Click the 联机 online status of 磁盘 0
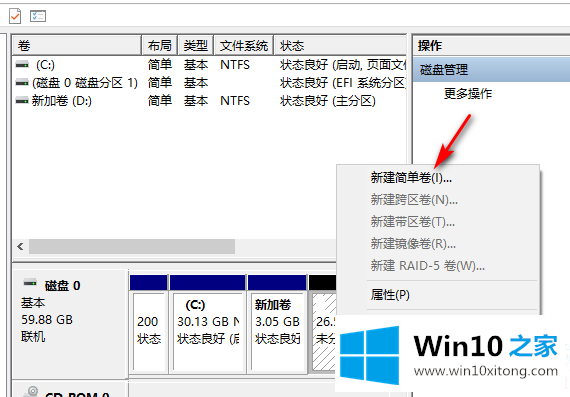Viewport: 570px width, 397px height. click(33, 337)
